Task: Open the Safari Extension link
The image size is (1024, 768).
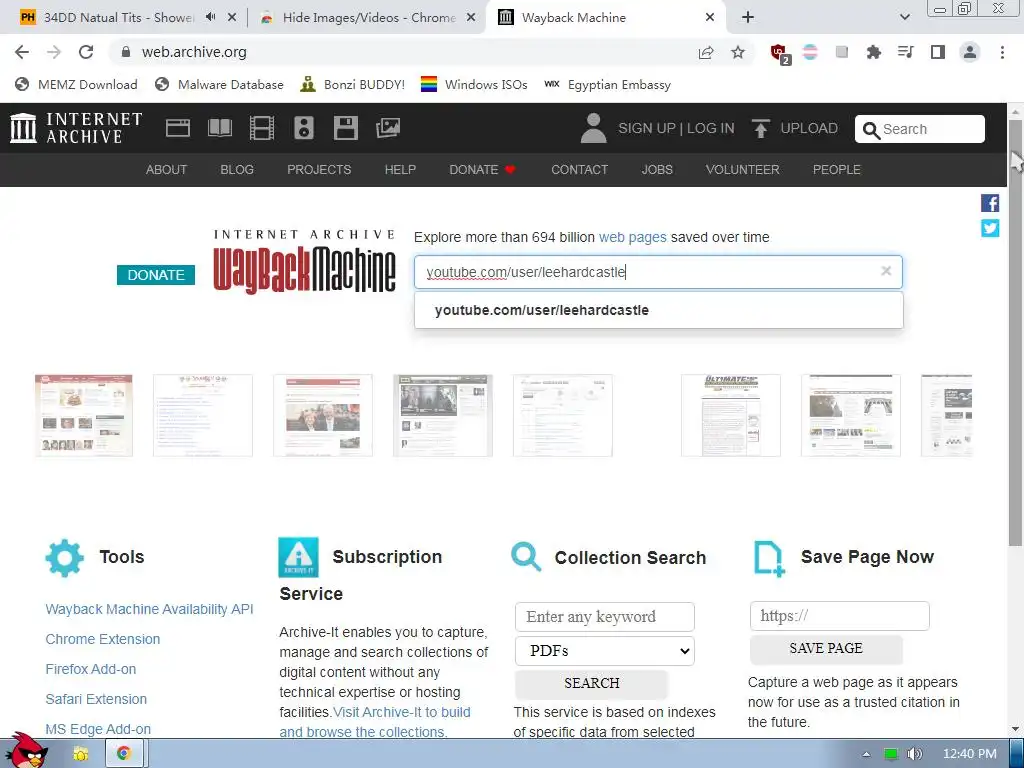Action: pos(96,699)
